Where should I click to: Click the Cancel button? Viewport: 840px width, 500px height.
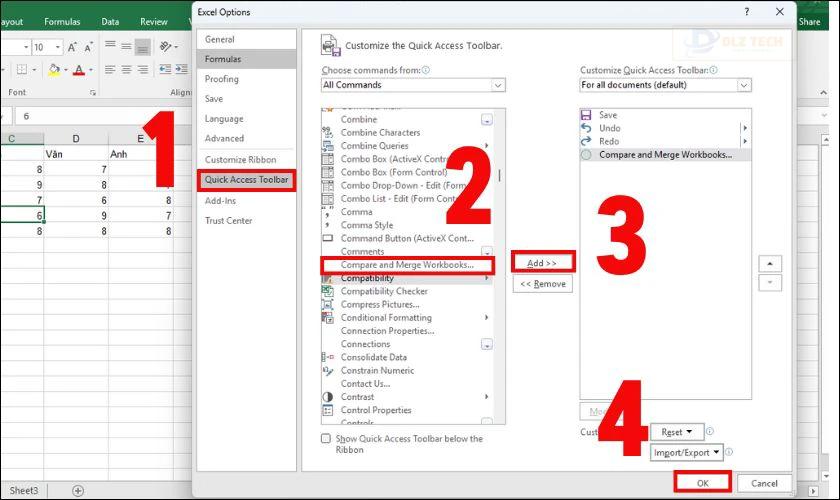764,483
